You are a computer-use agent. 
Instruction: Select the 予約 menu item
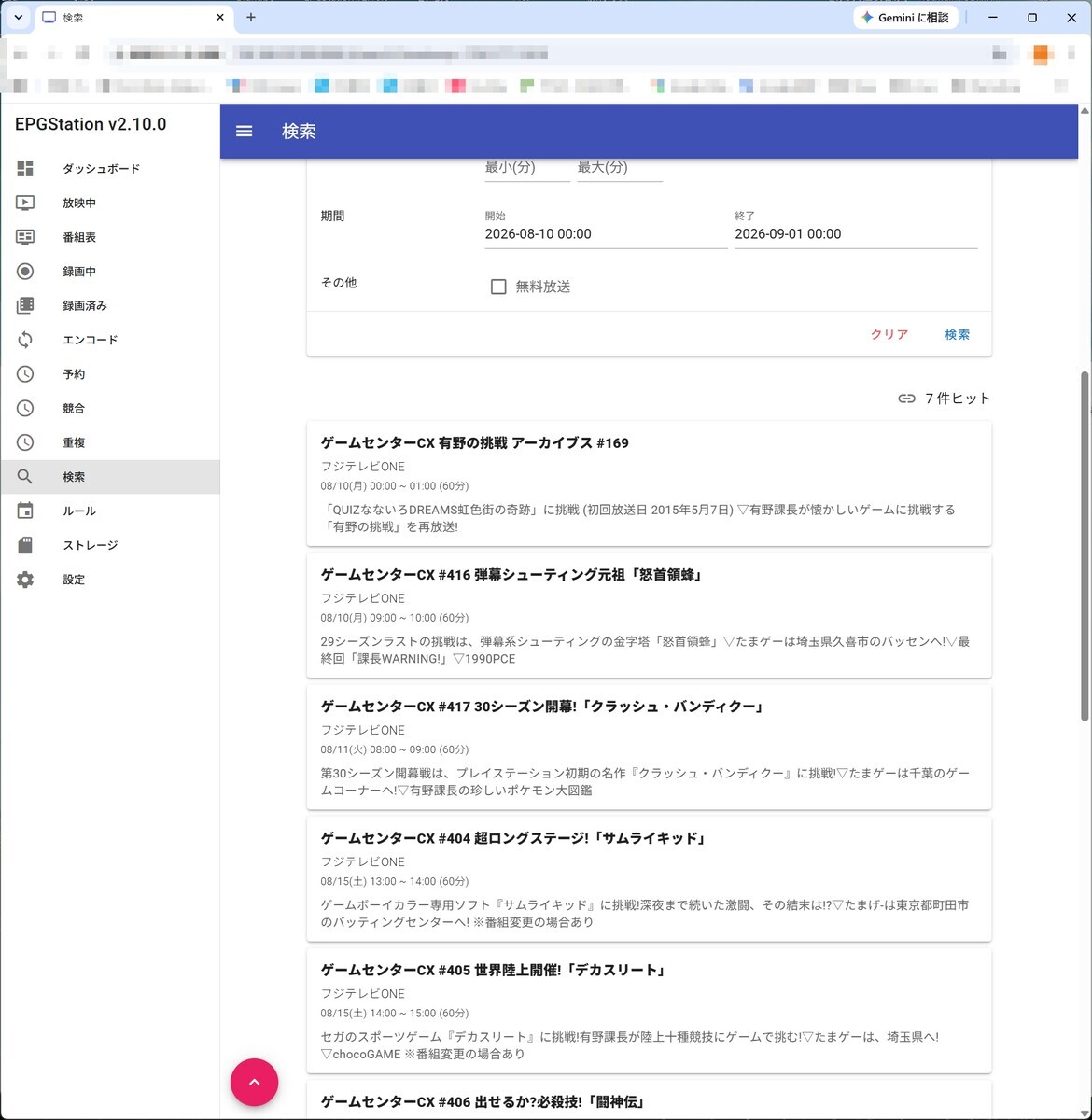tap(110, 374)
